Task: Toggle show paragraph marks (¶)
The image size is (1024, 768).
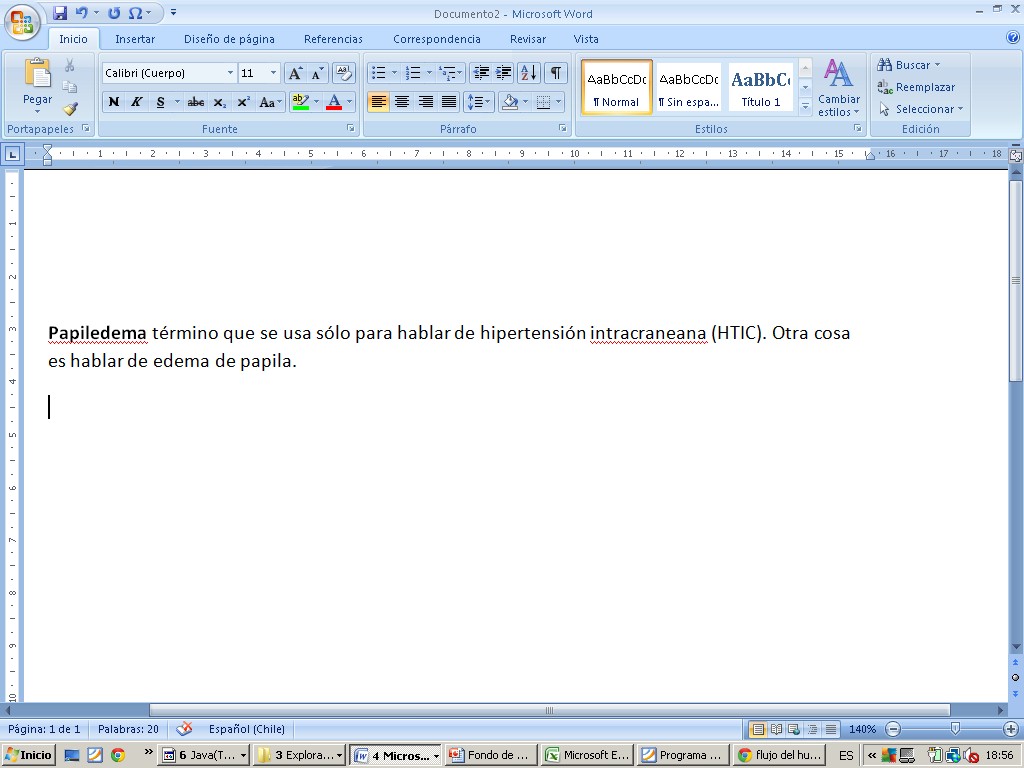Action: click(555, 73)
